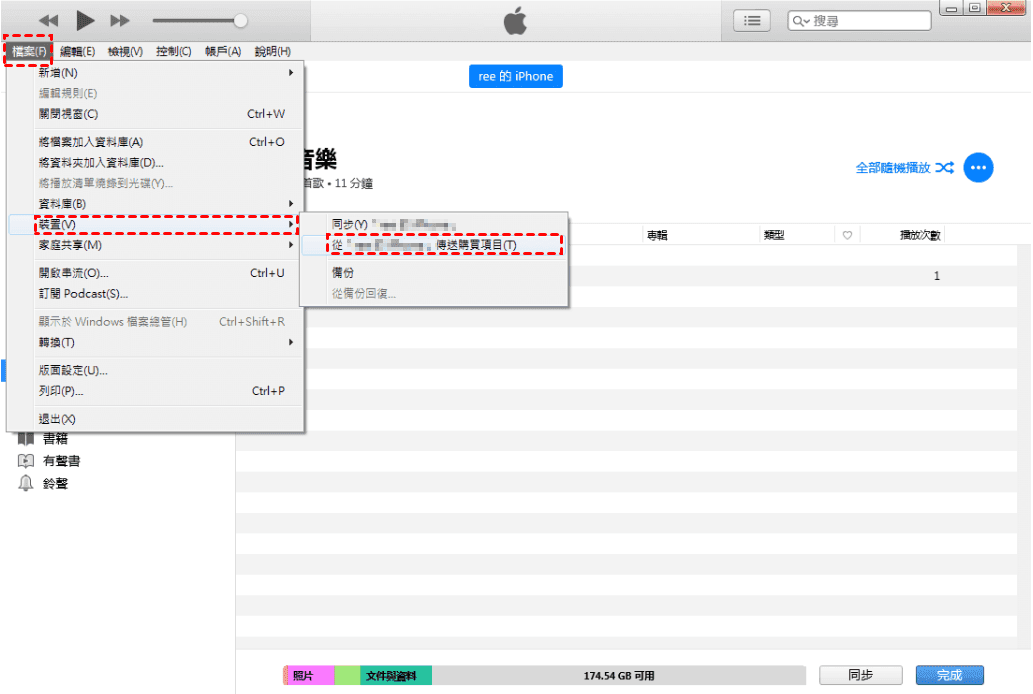
Task: Click the Next track fast-forward icon
Action: (x=120, y=20)
